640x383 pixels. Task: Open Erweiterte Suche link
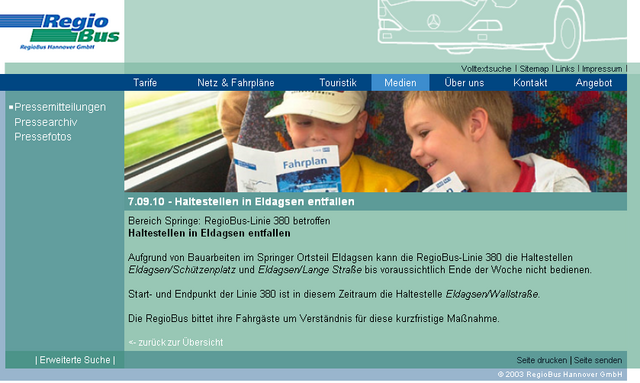tap(75, 360)
